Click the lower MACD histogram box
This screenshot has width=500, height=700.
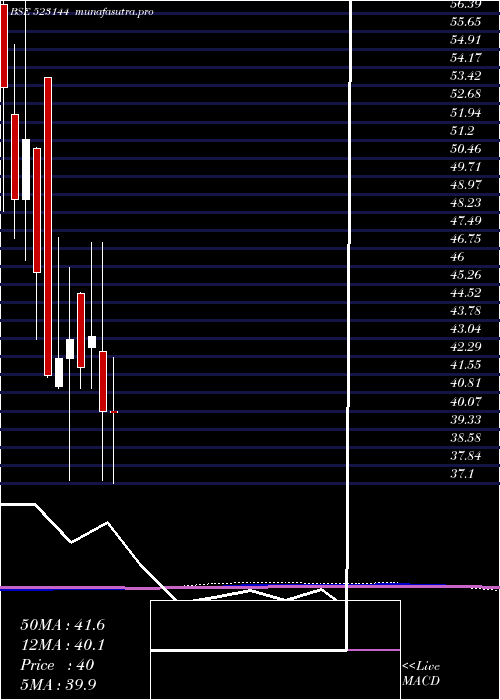pyautogui.click(x=275, y=675)
